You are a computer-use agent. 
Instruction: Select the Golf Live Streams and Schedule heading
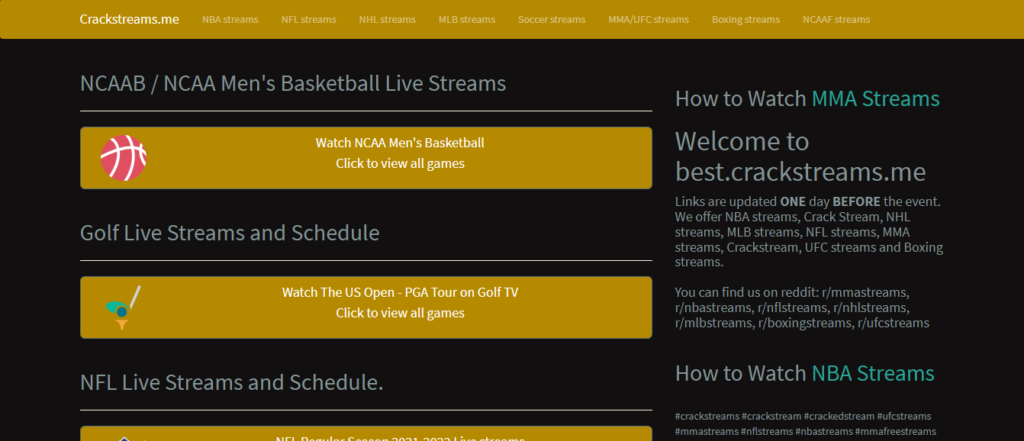coord(229,233)
